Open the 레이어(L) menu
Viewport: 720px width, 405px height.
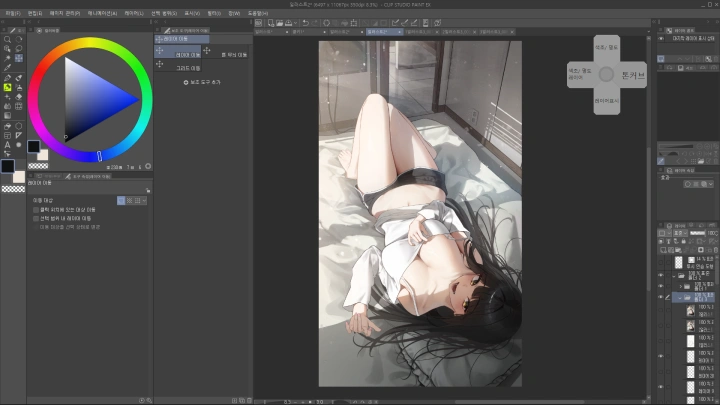pos(134,13)
